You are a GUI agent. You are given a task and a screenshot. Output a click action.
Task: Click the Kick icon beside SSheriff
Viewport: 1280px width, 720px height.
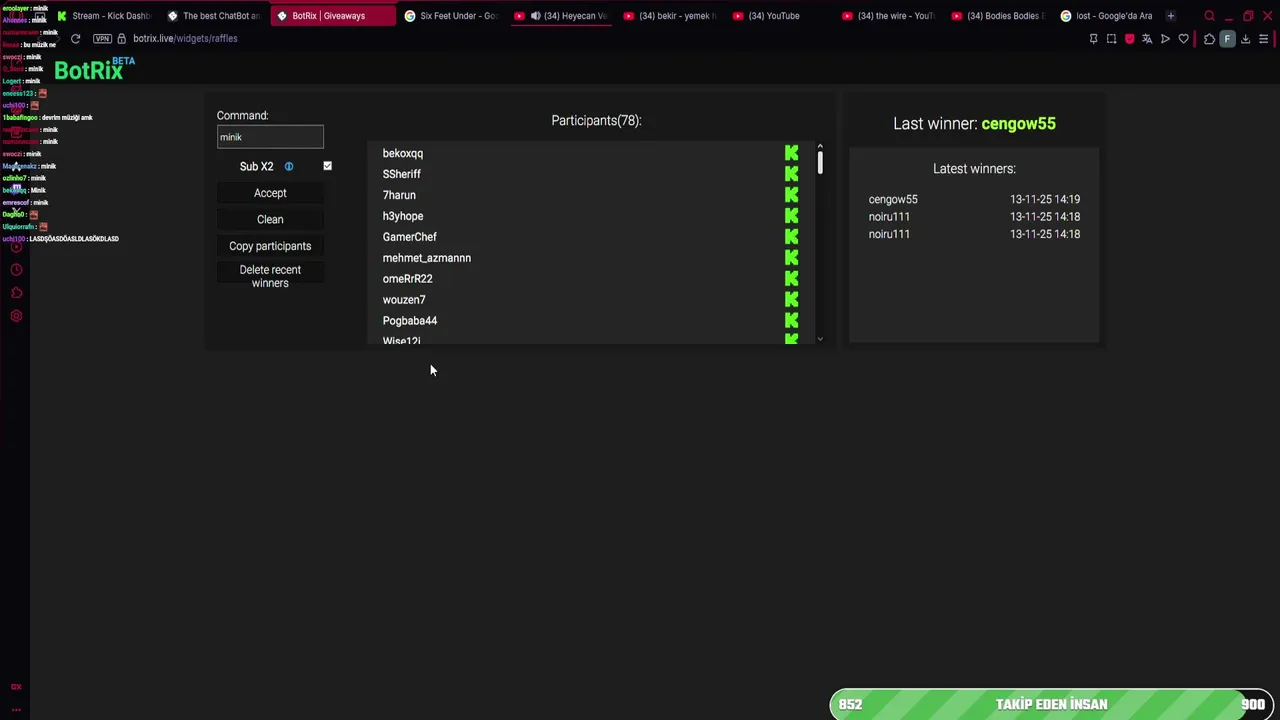(791, 174)
